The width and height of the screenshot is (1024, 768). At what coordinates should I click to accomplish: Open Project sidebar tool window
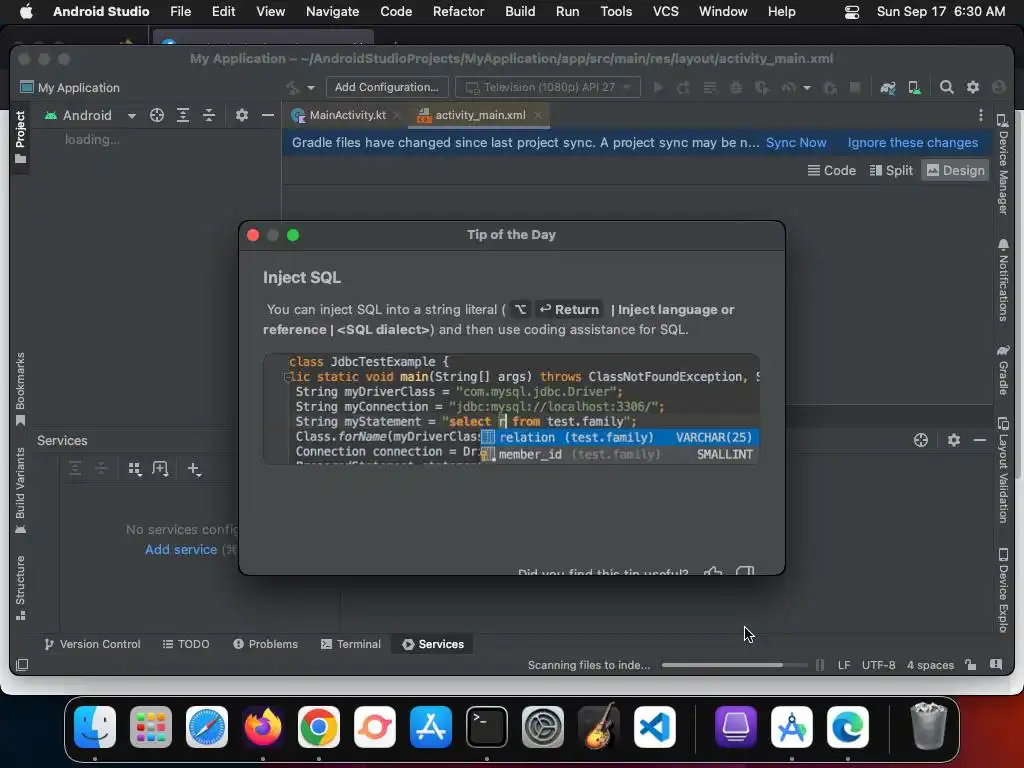[x=20, y=136]
